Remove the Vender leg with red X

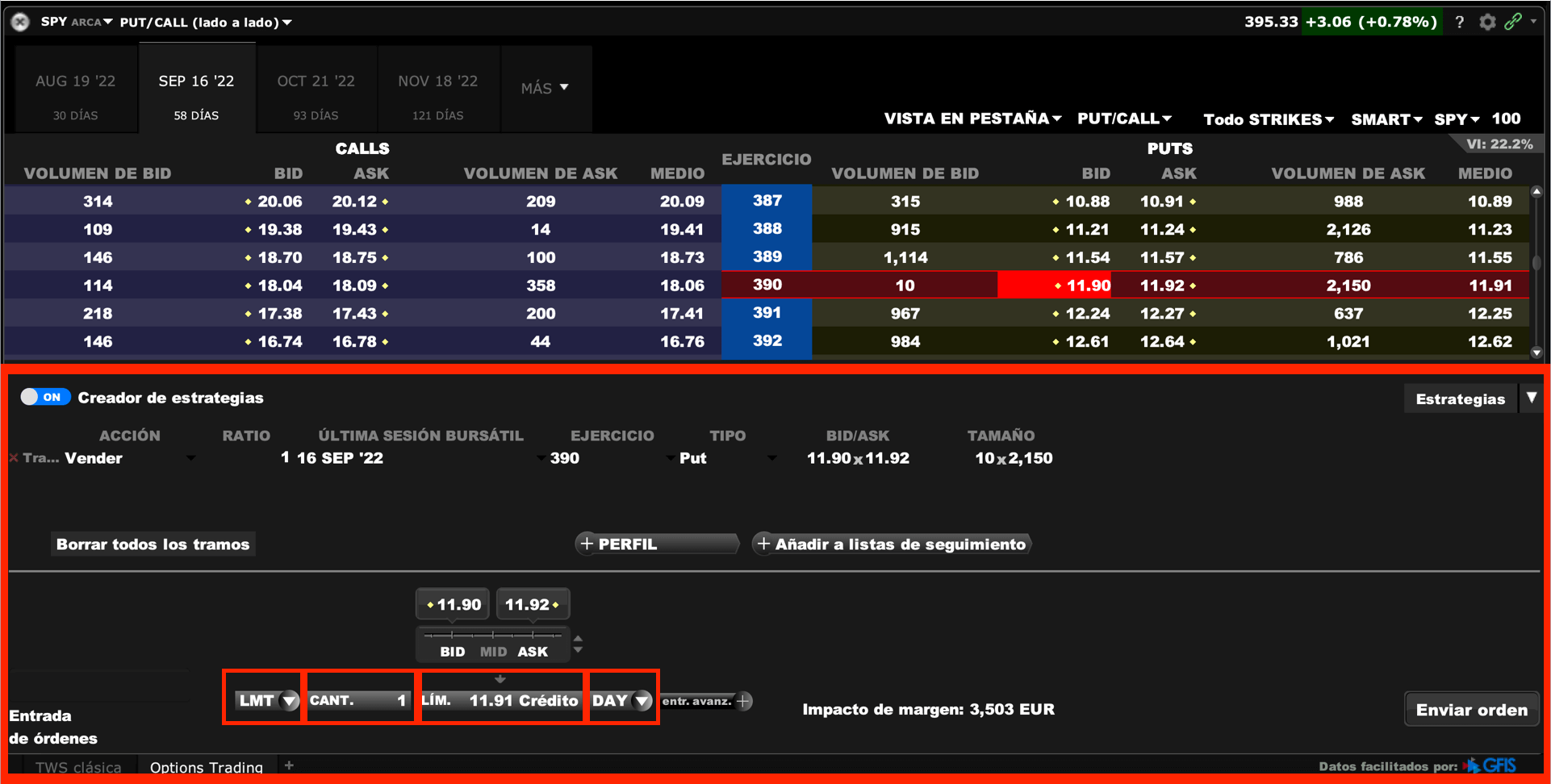(14, 458)
